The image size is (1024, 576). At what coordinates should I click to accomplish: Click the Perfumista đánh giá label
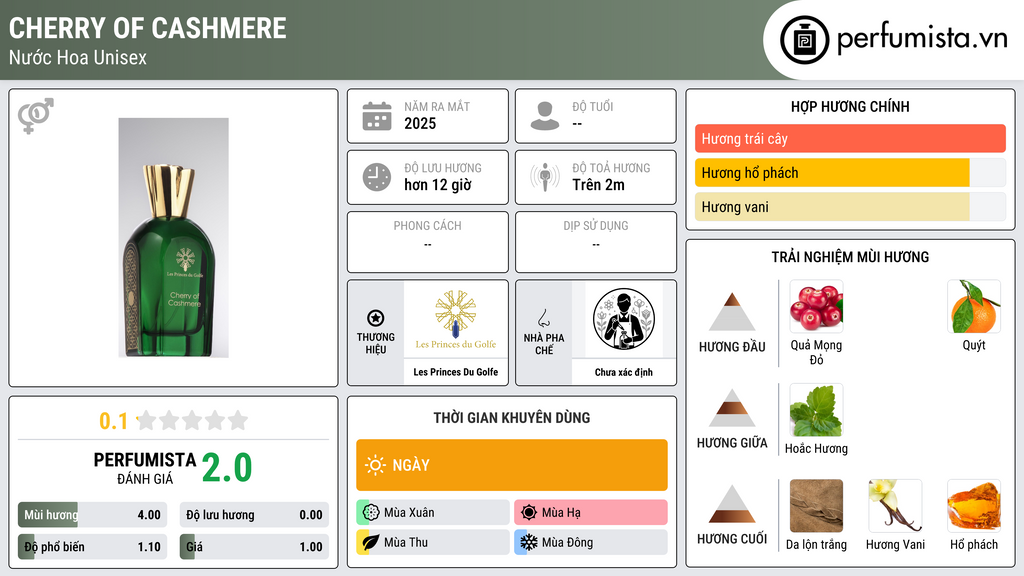coord(145,469)
